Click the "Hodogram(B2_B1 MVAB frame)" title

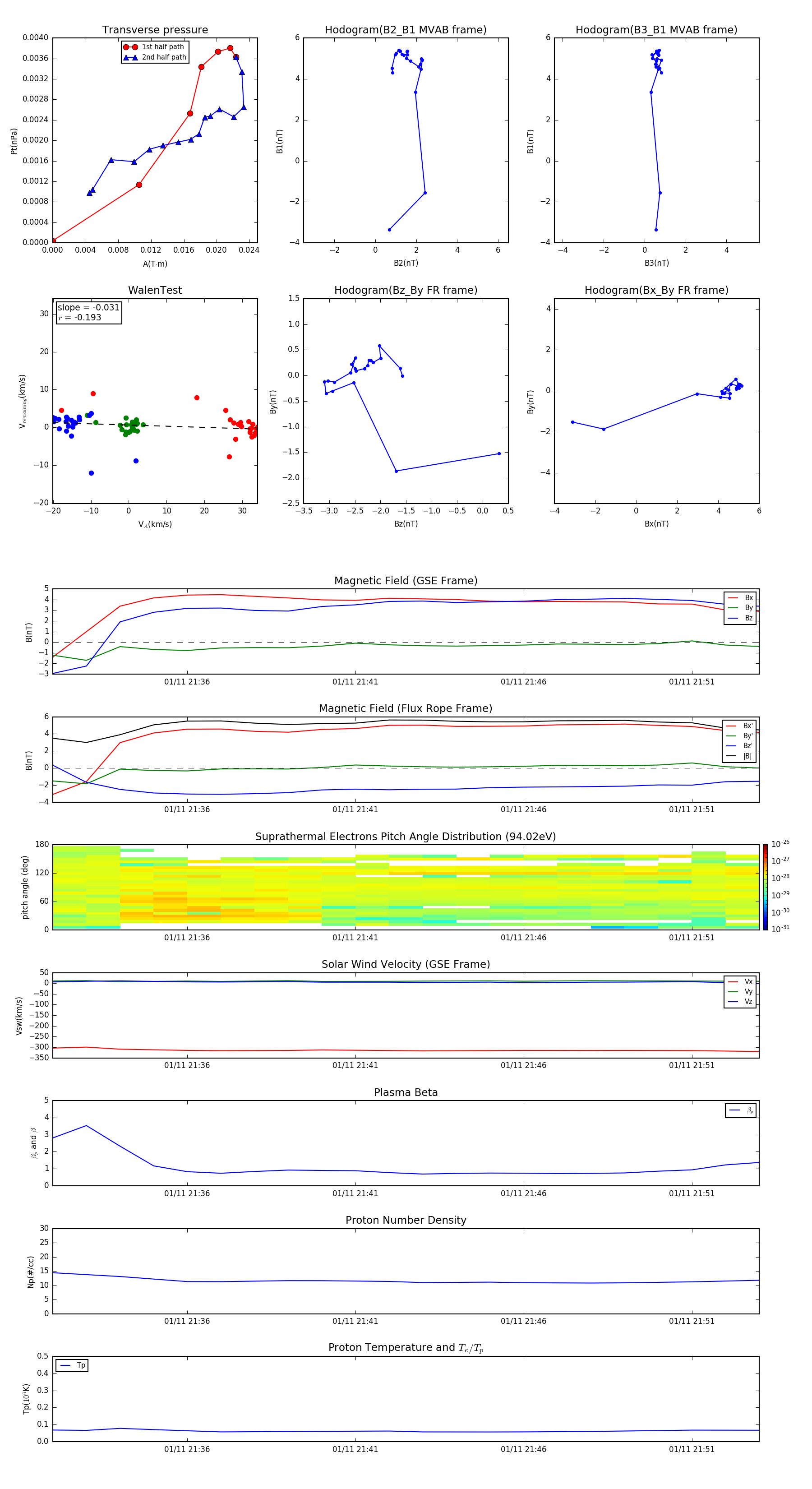coord(406,30)
